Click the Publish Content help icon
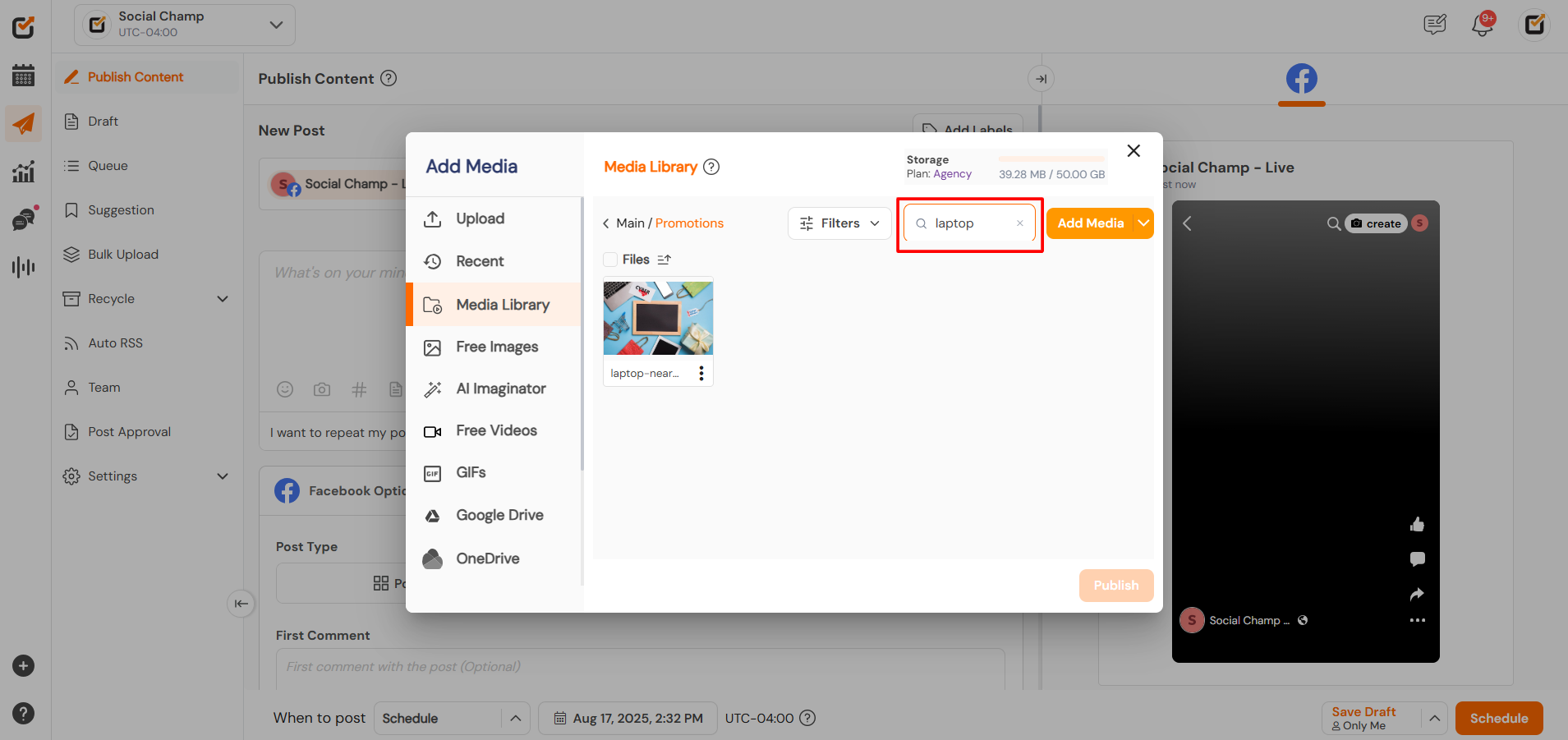The width and height of the screenshot is (1568, 740). 389,78
